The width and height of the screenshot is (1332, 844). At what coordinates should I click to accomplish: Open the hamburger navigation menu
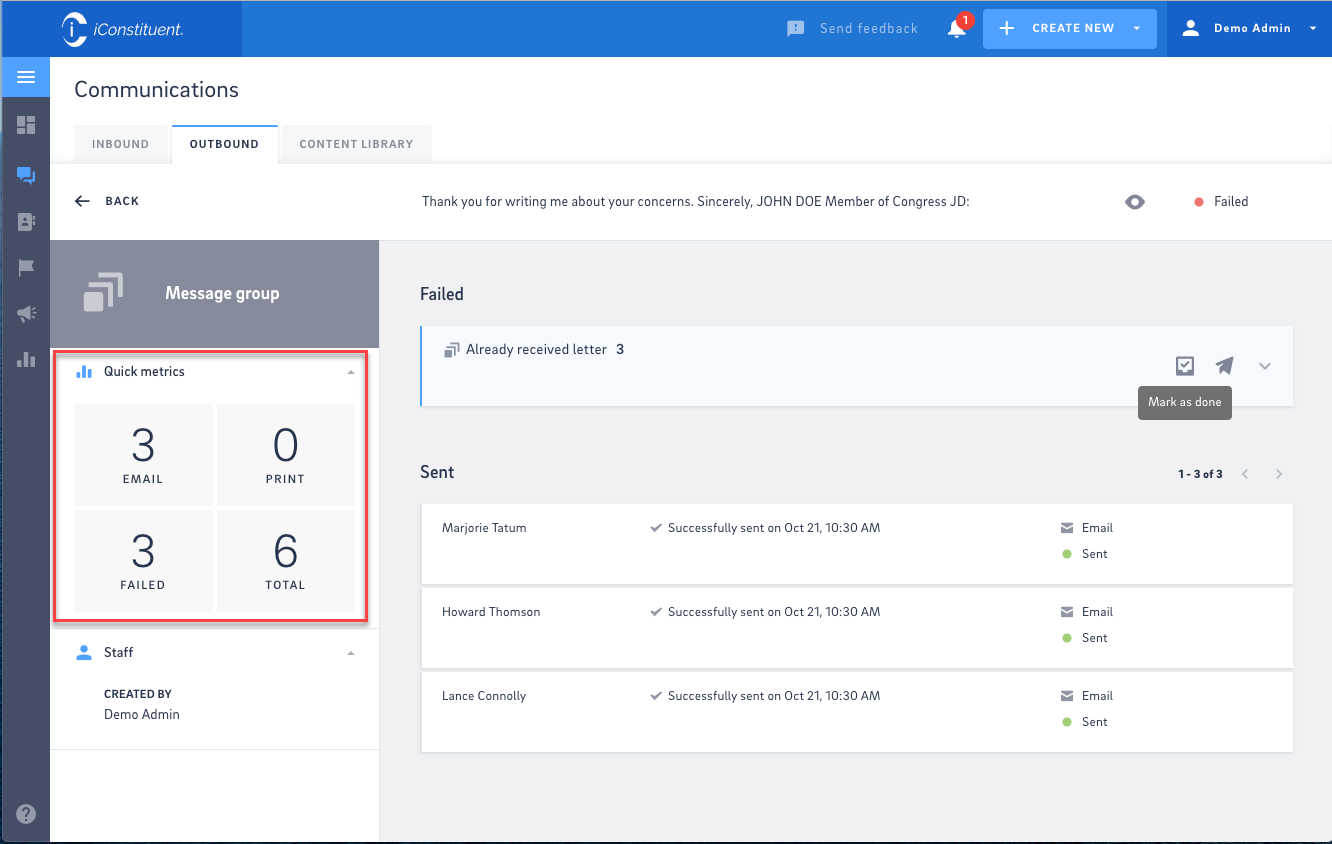point(26,77)
